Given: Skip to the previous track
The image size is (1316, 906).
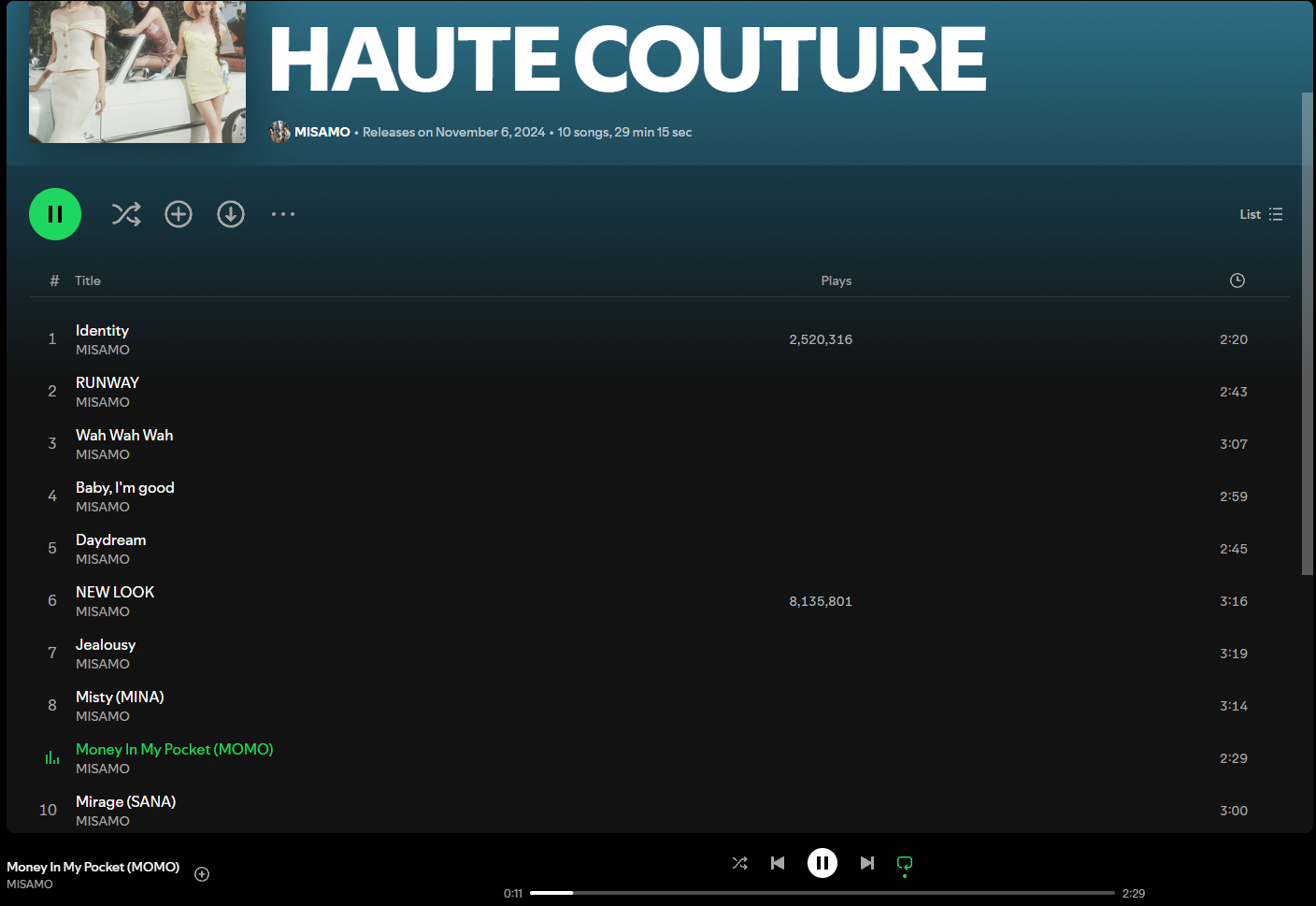Looking at the screenshot, I should [x=778, y=863].
